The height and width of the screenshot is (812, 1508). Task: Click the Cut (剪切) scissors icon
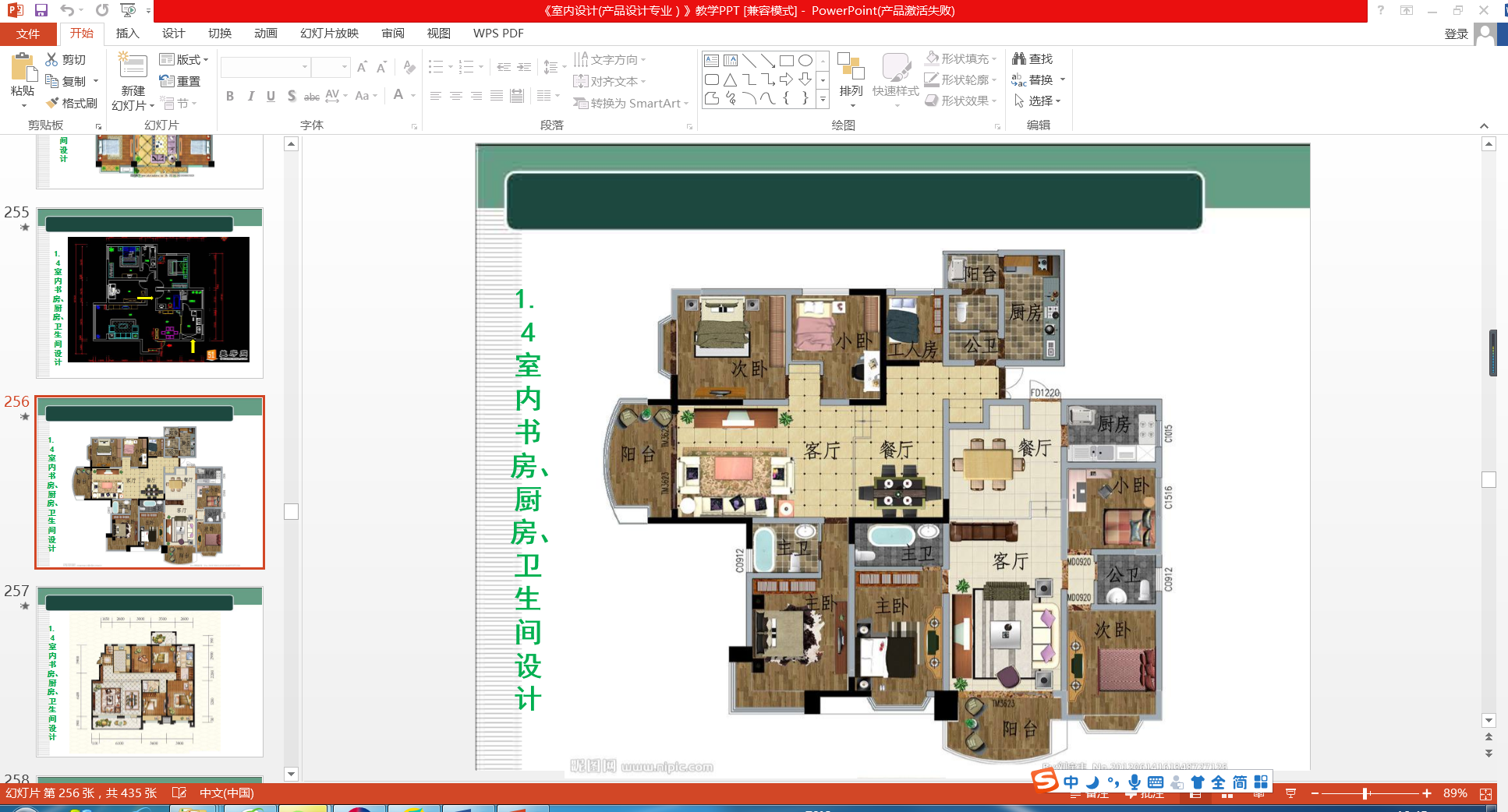click(51, 59)
